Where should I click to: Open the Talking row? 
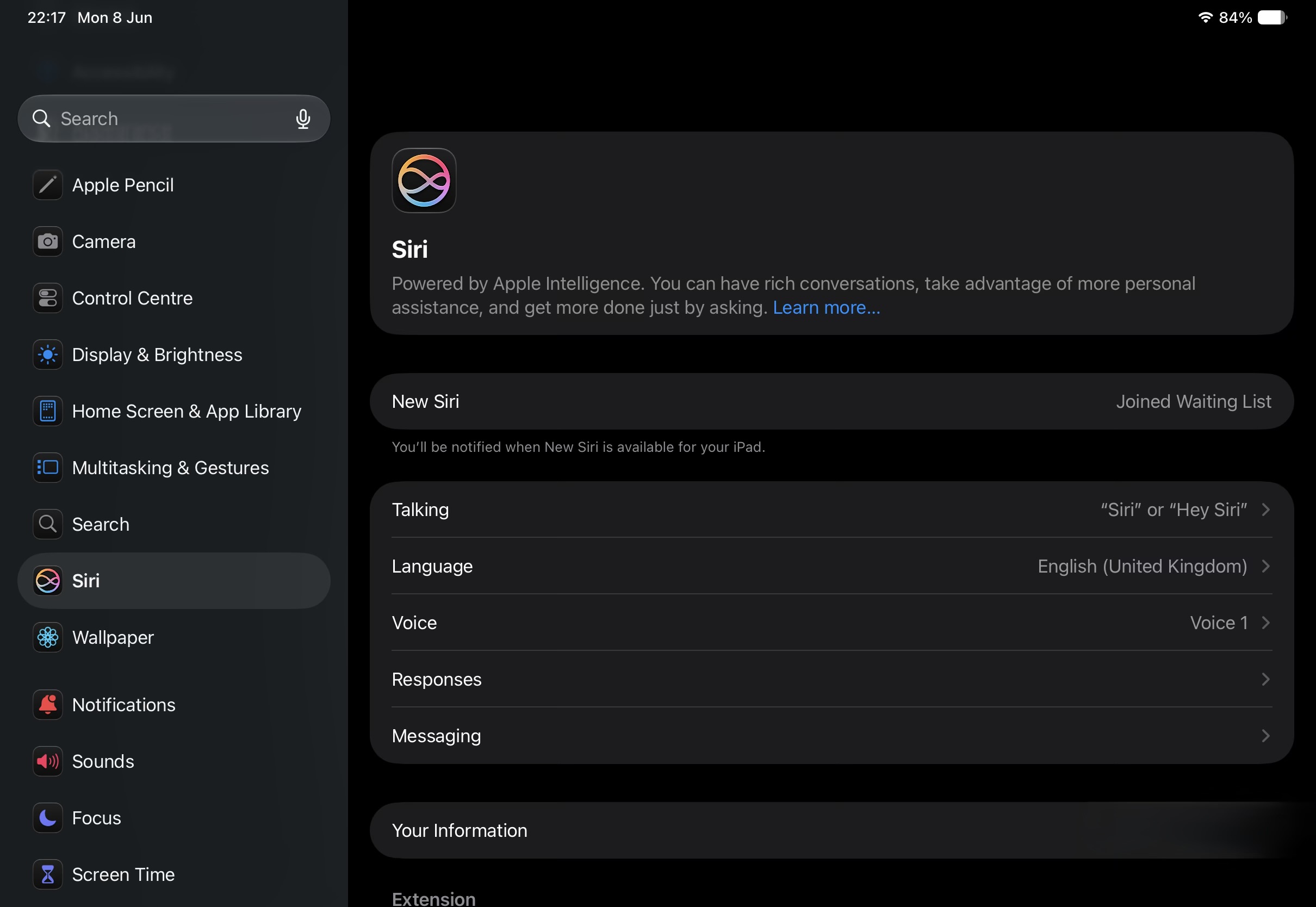point(832,510)
